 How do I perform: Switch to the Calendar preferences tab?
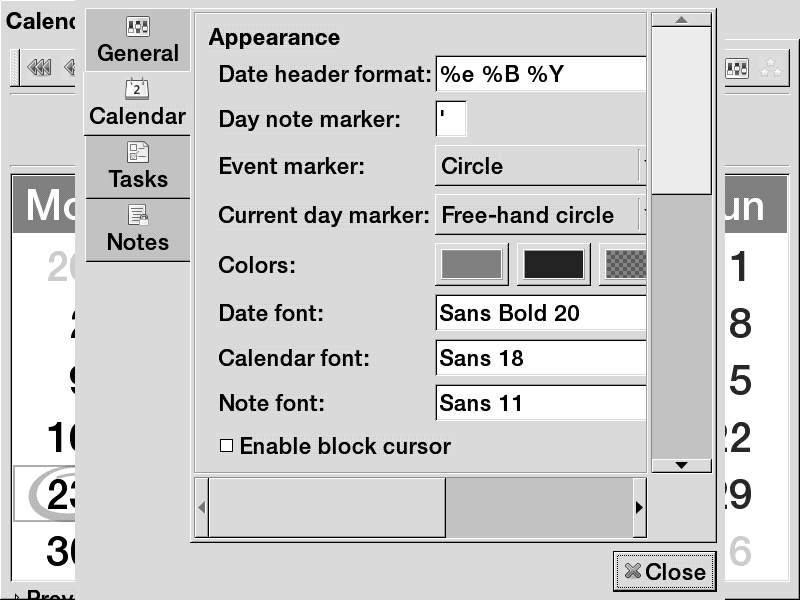pos(138,103)
